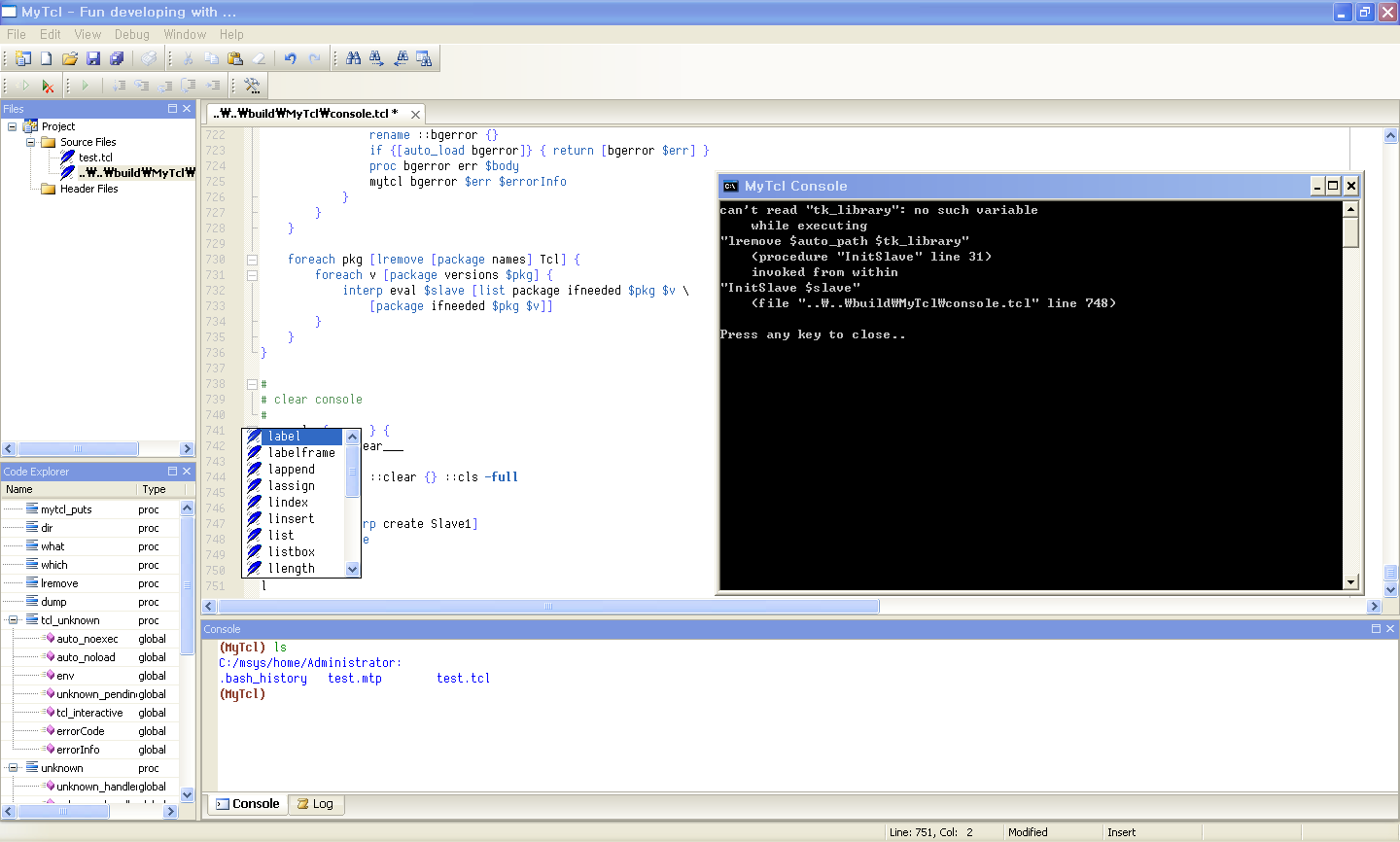Select mytcl_puts in Code Explorer

click(66, 509)
